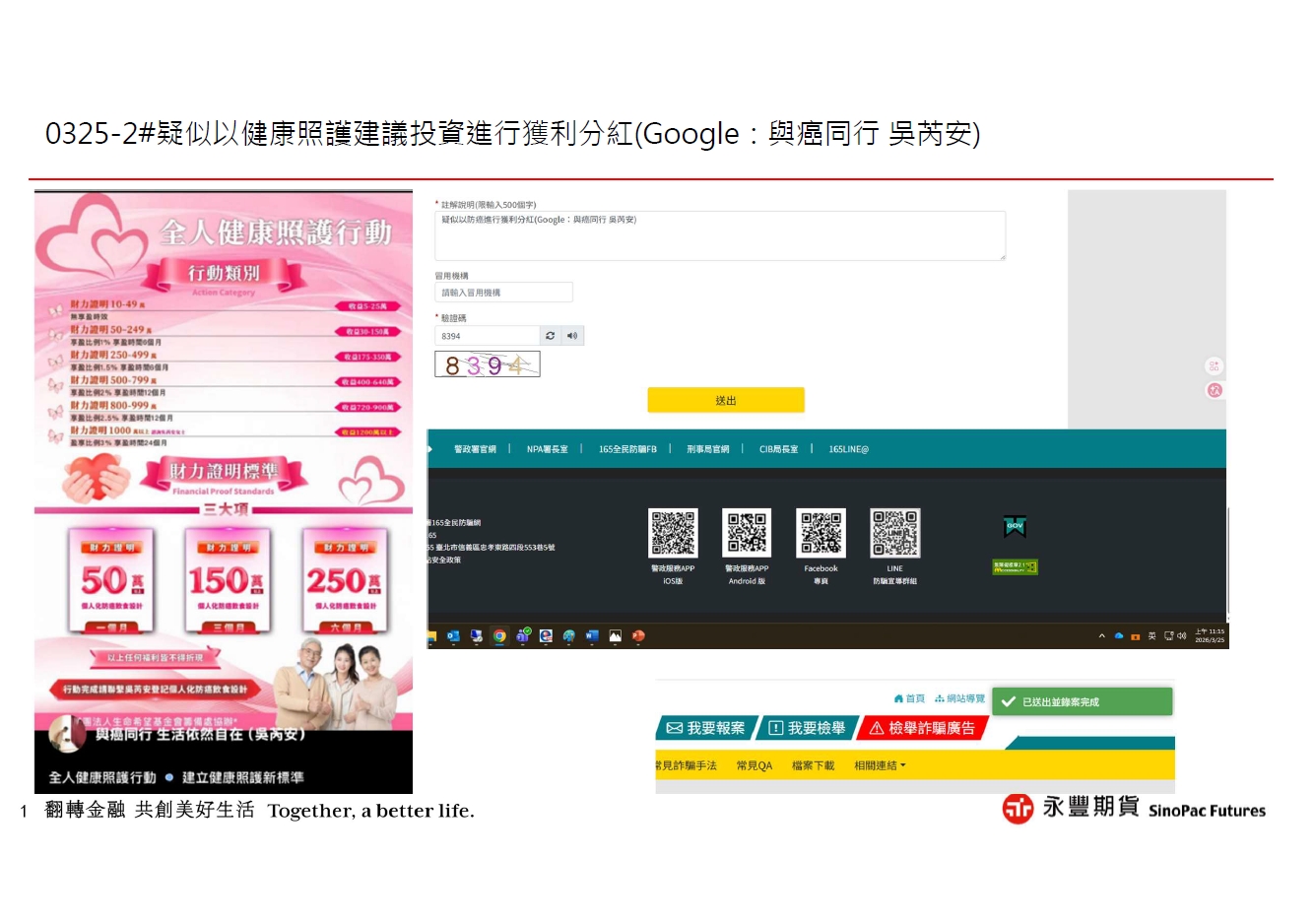Click the 註解說明 text area
1314x924 pixels.
[719, 236]
